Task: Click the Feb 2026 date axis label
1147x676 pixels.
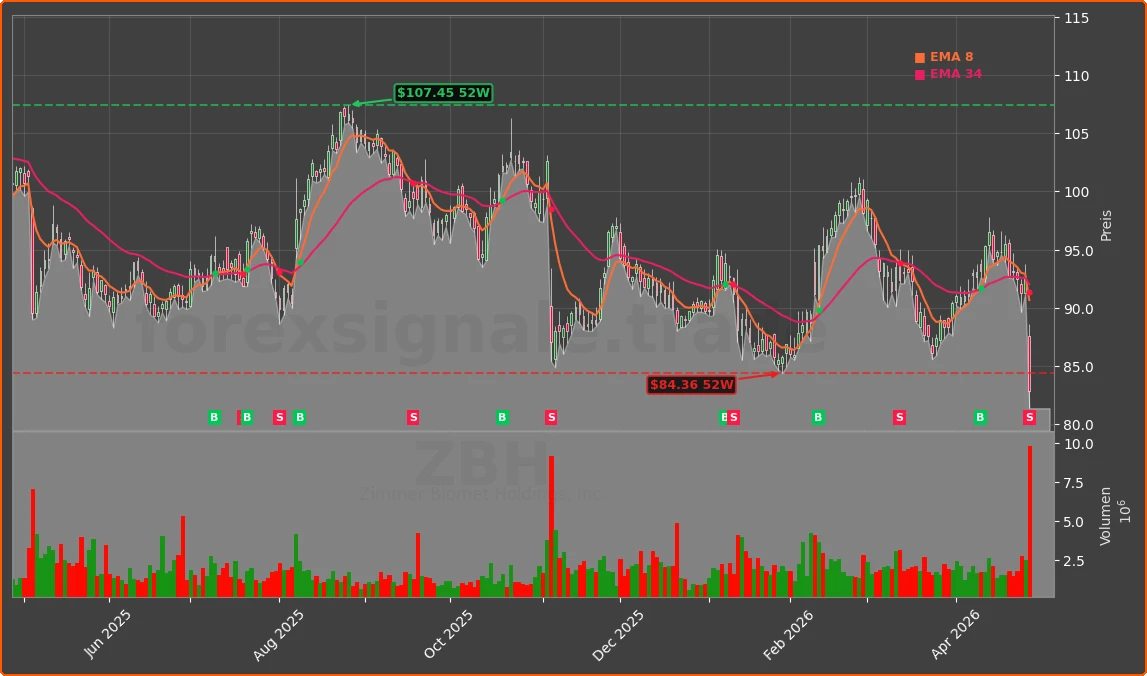Action: 789,634
